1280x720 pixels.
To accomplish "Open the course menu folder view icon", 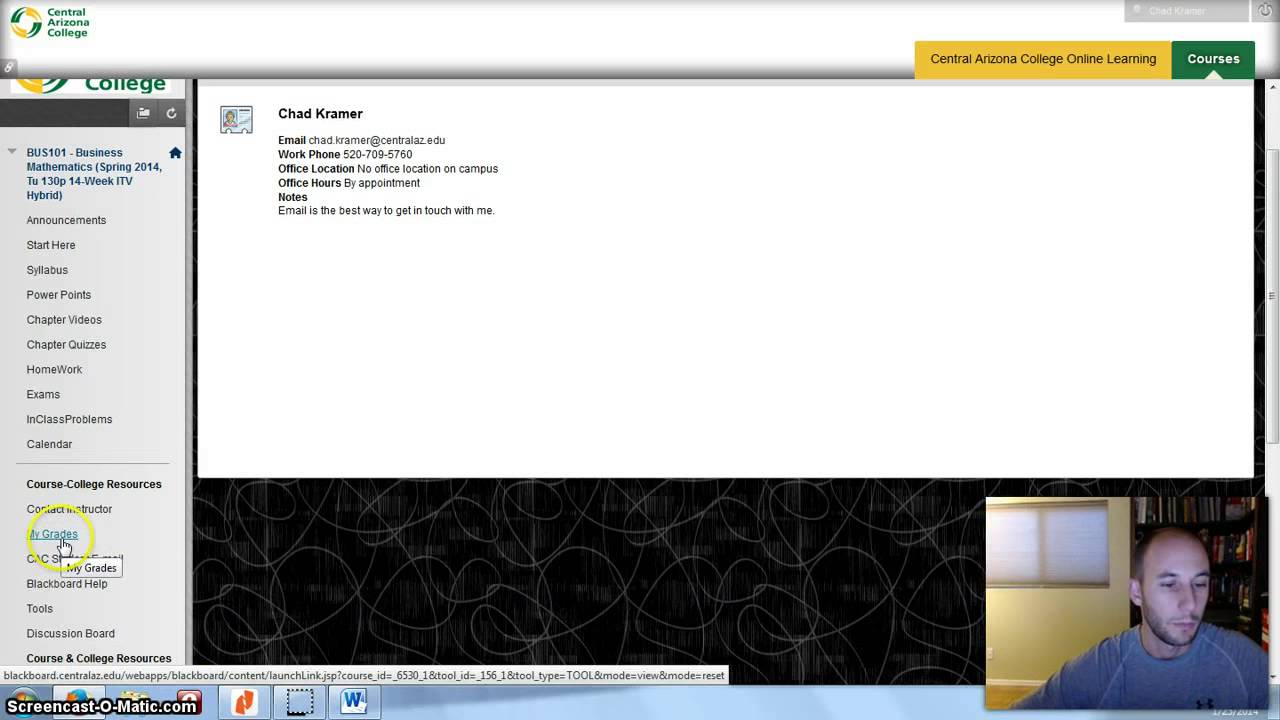I will 143,113.
